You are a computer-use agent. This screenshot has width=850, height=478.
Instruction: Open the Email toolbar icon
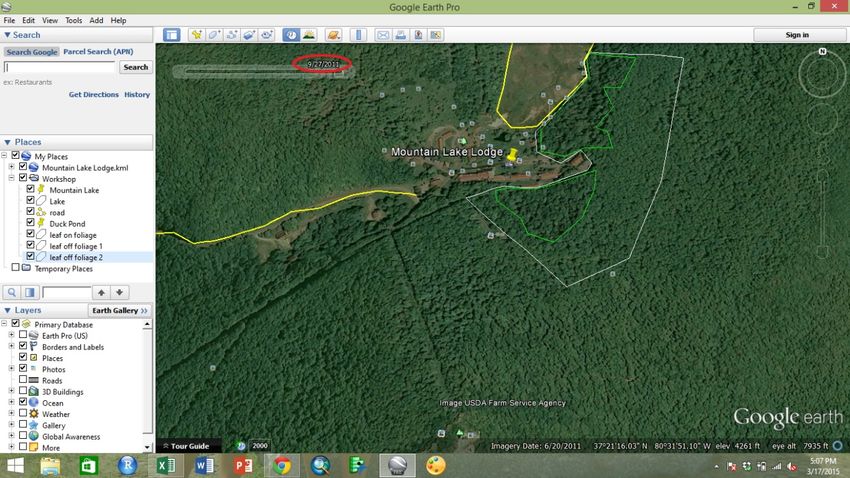pos(383,35)
